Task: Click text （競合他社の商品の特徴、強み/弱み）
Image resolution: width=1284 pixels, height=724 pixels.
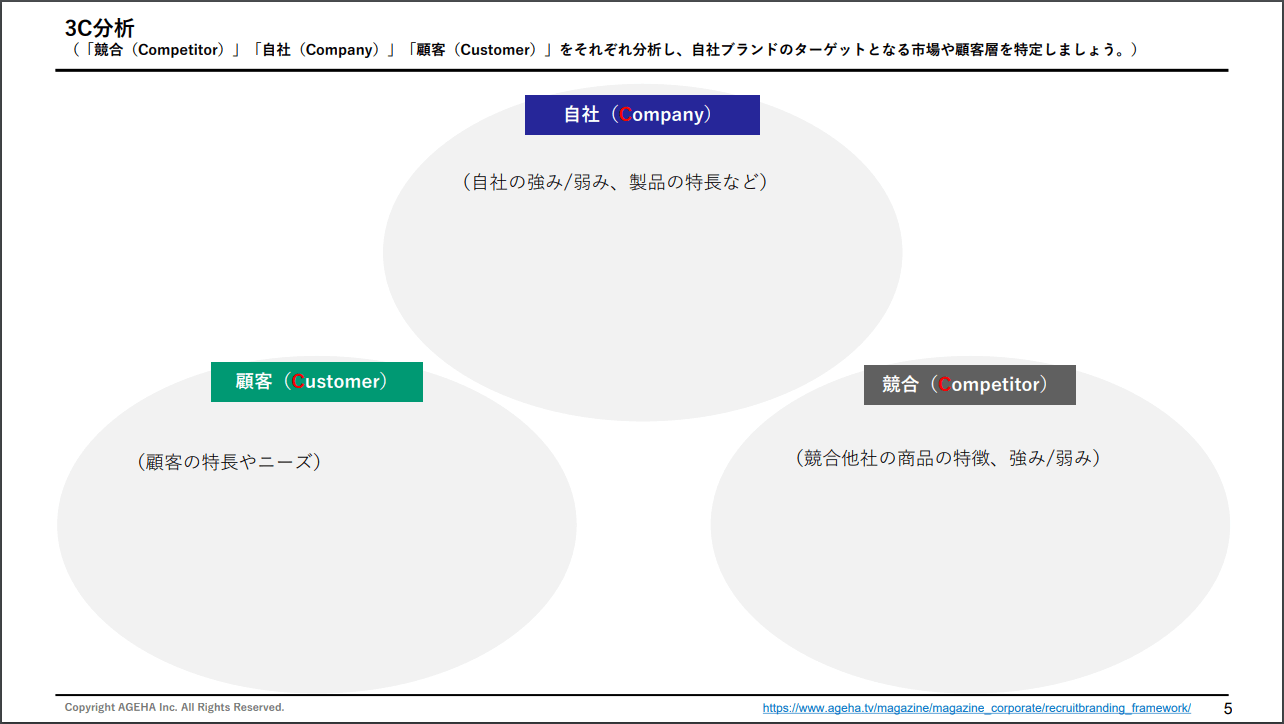Action: (x=949, y=458)
